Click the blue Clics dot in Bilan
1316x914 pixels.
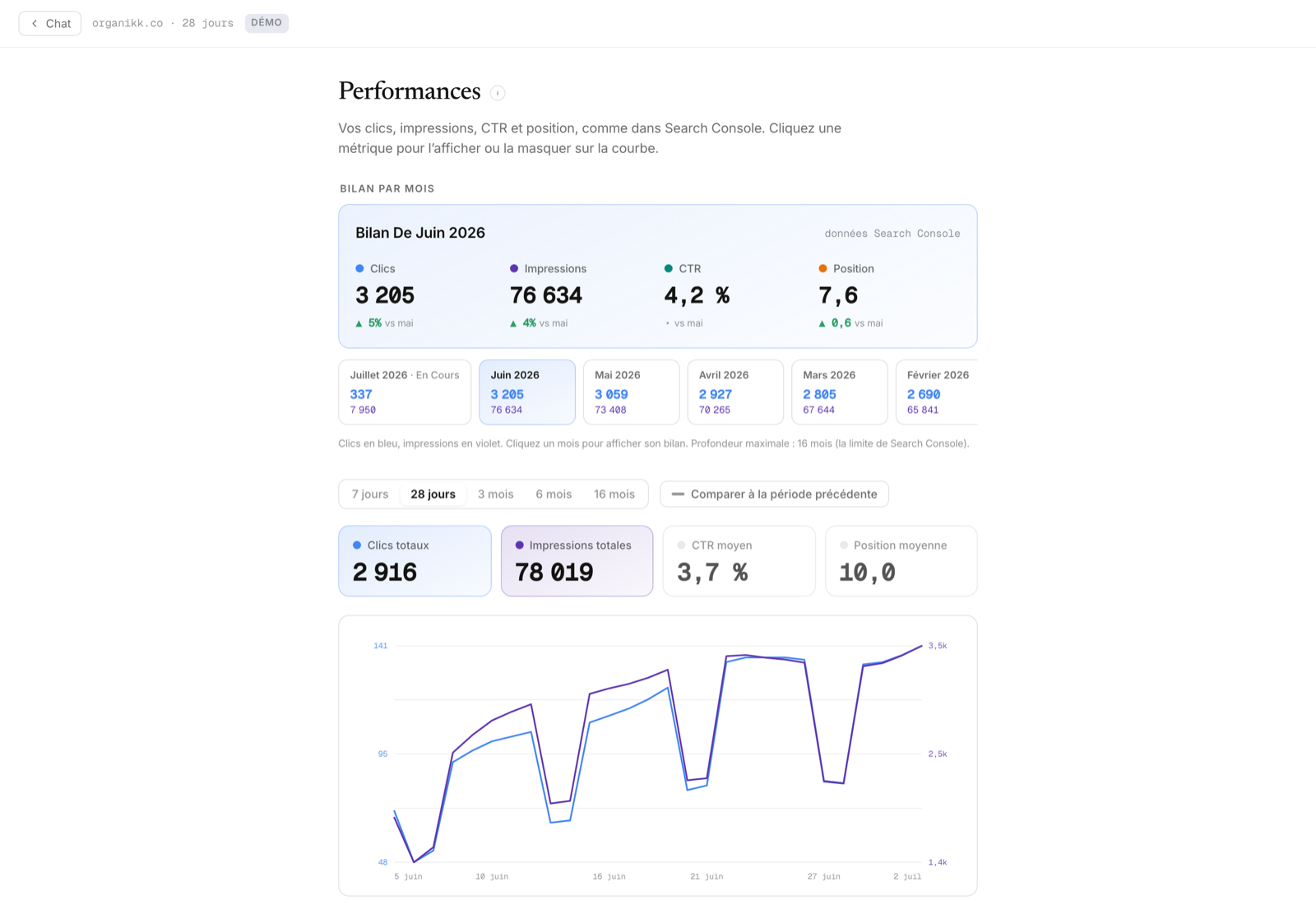(x=359, y=269)
